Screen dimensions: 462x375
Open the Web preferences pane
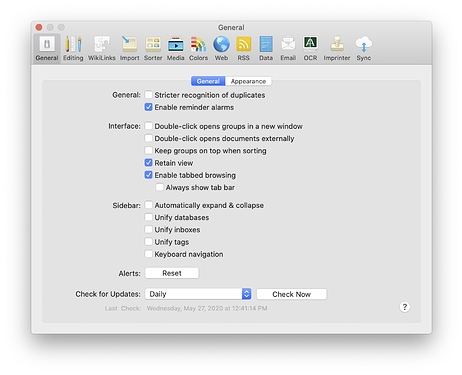pos(221,49)
